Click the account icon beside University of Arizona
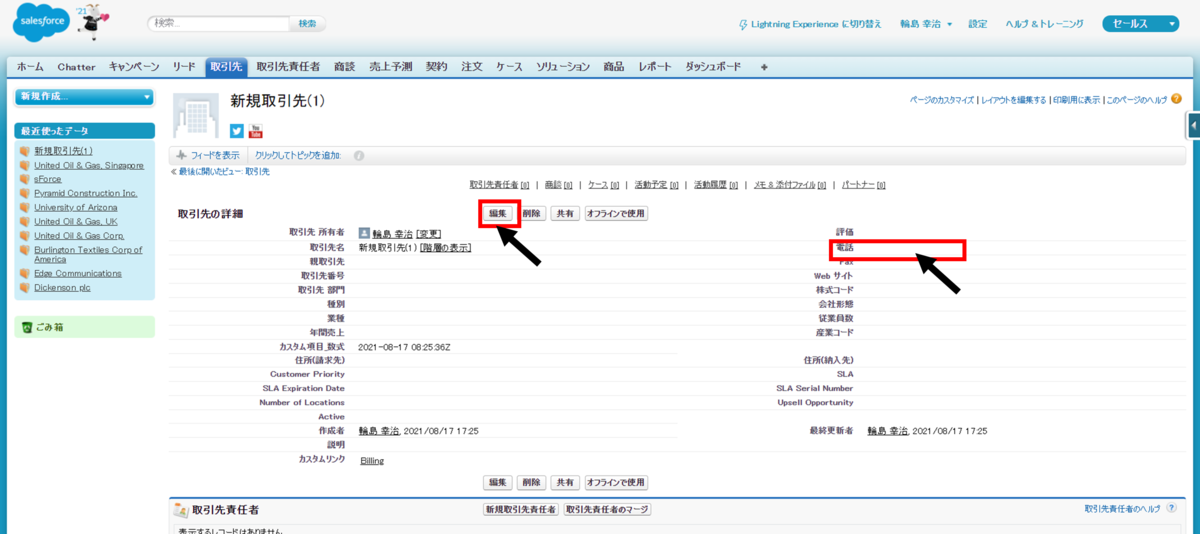 click(x=25, y=207)
